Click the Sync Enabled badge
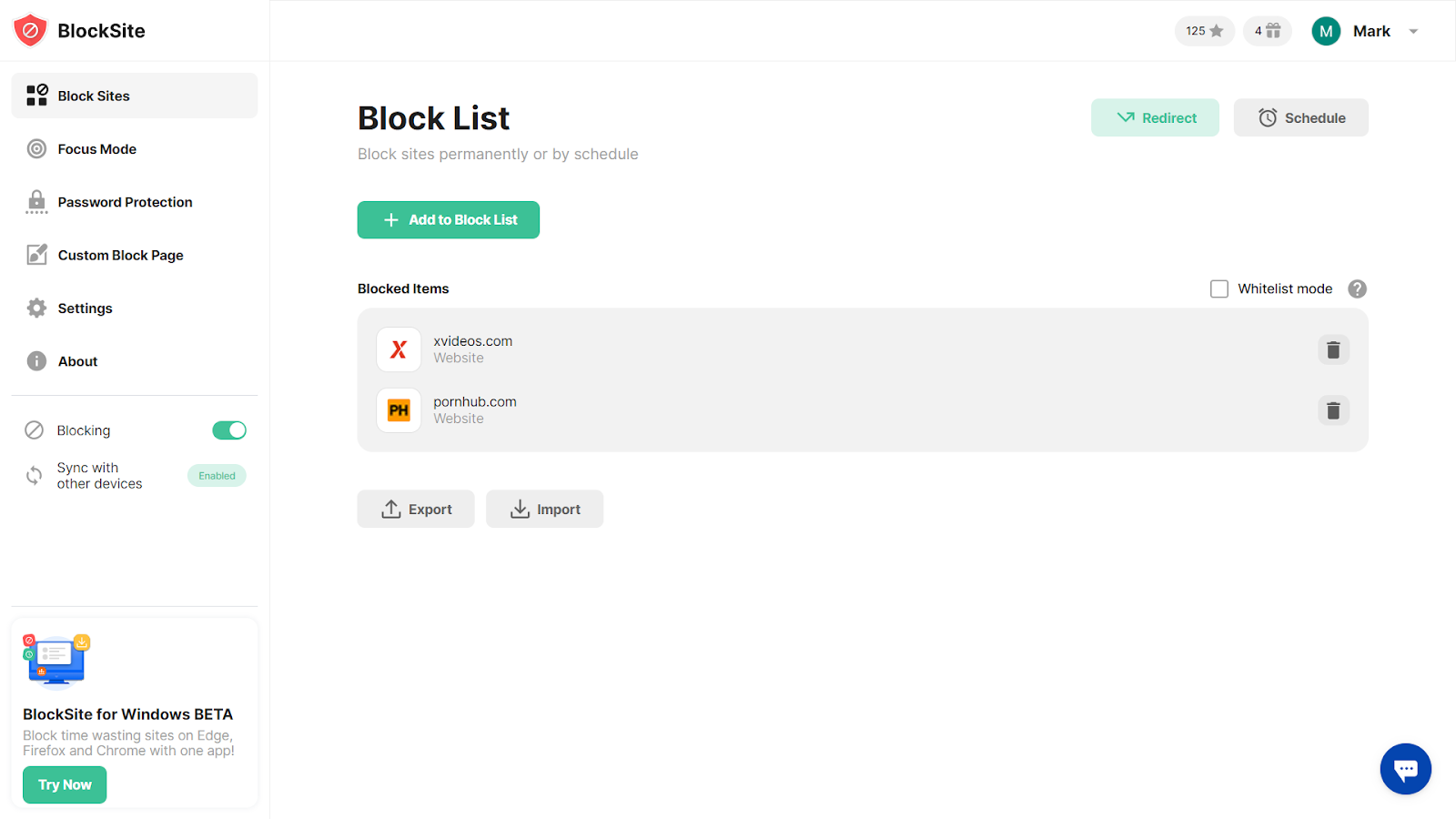Viewport: 1456px width, 819px height. (x=217, y=476)
